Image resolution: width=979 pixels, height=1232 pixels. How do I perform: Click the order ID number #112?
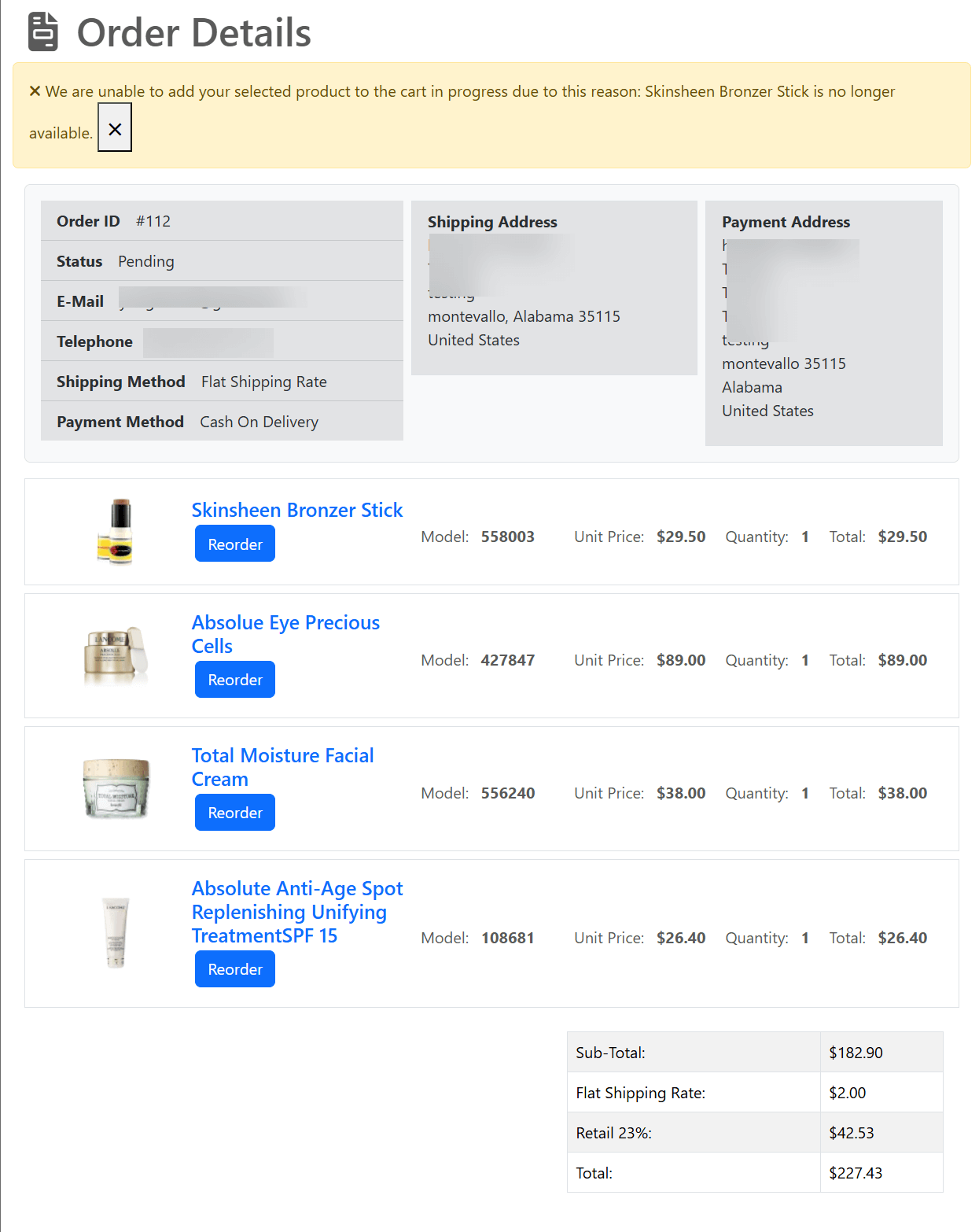click(x=153, y=221)
